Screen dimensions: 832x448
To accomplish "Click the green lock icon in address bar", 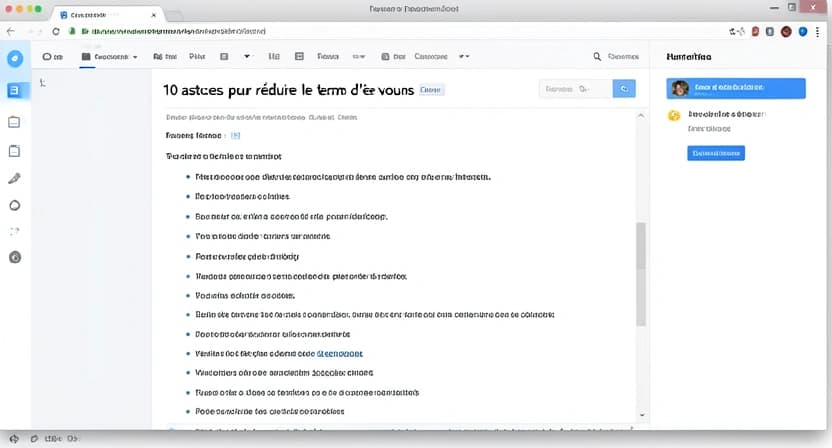I will [x=72, y=31].
